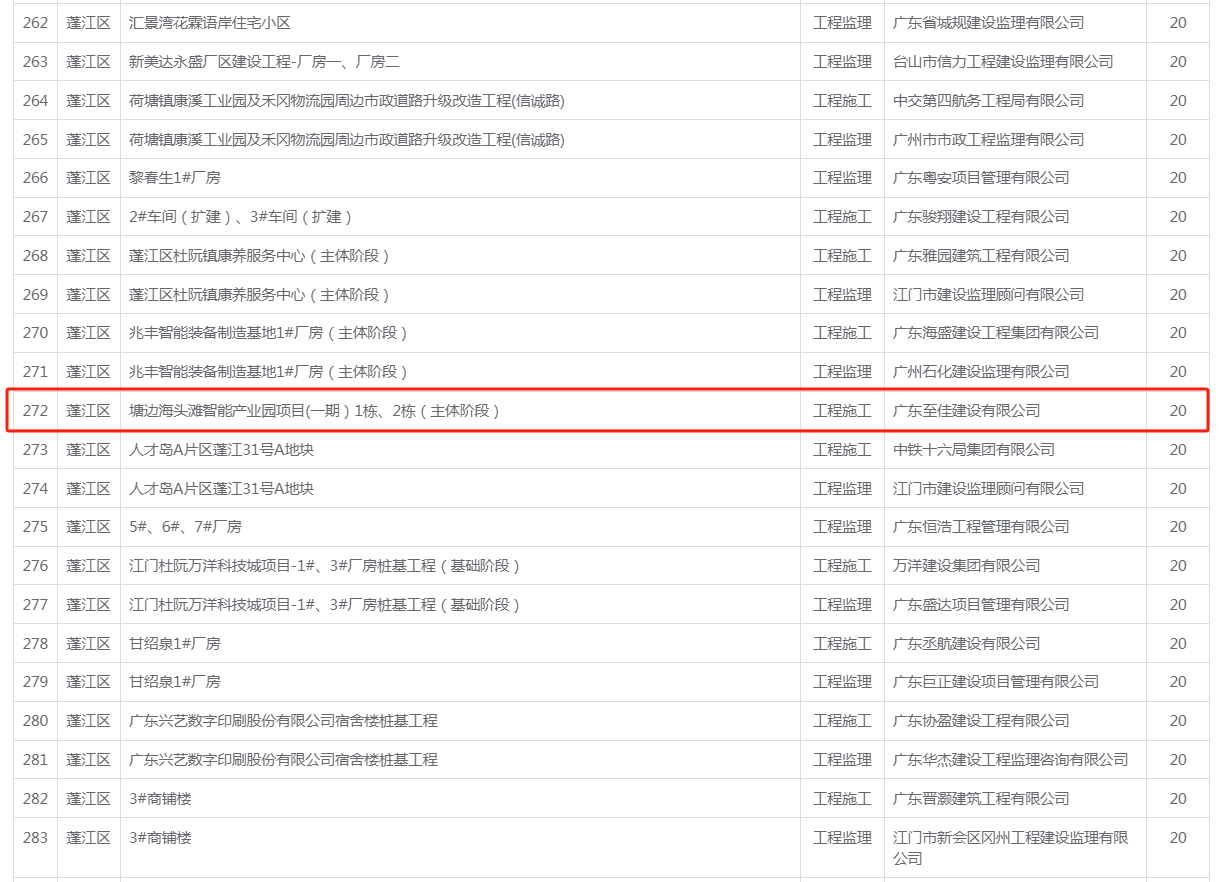
Task: Click company 台山市信力工程建设监理有限公司
Action: click(x=1003, y=61)
